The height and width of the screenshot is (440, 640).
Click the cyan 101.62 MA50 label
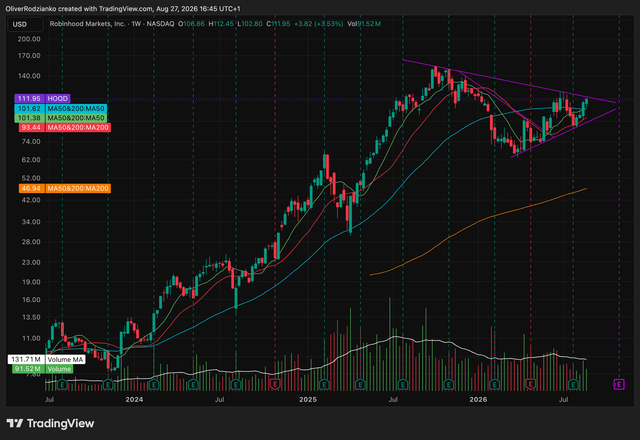click(x=60, y=109)
